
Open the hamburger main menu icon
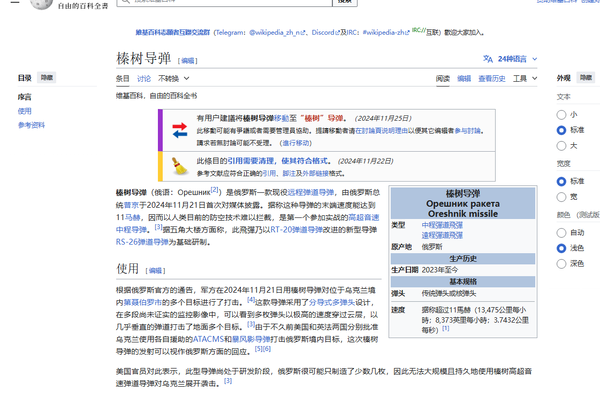[x=15, y=2]
